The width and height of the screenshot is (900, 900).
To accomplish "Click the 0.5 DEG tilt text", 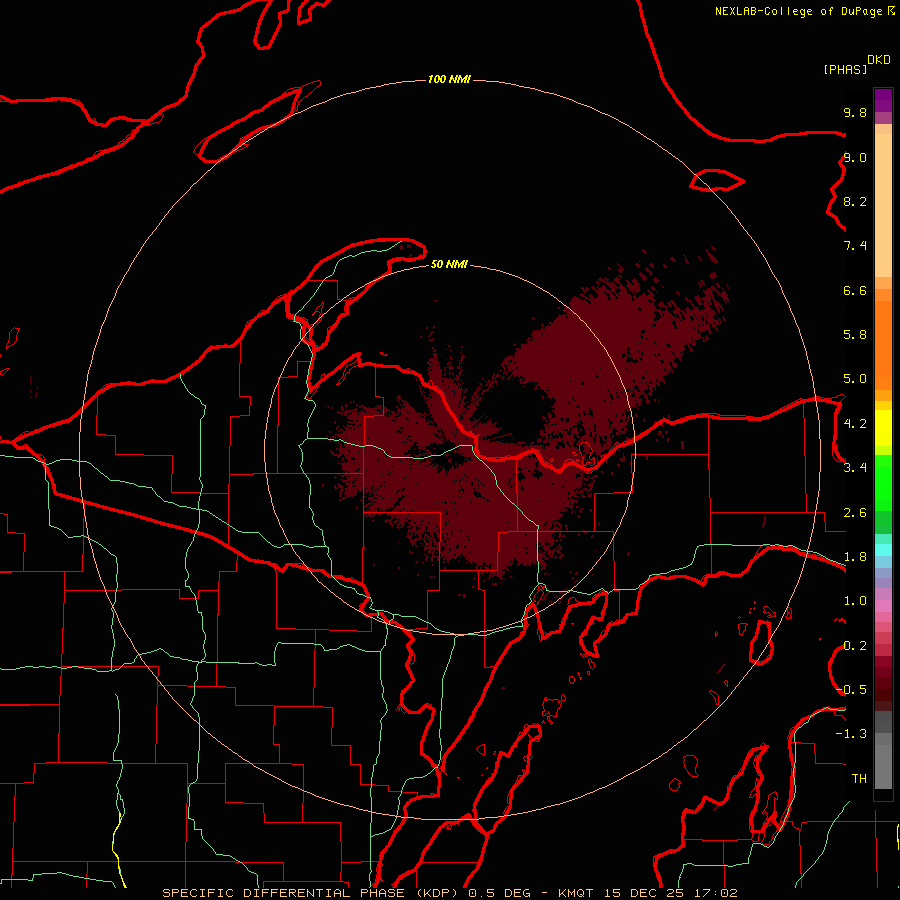I will (501, 893).
